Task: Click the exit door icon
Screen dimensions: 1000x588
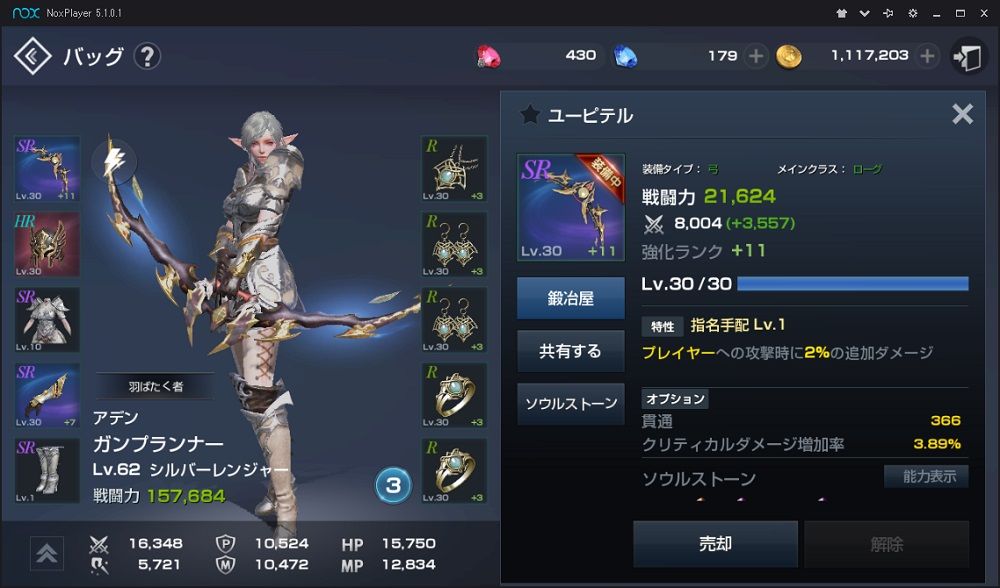Action: (968, 57)
